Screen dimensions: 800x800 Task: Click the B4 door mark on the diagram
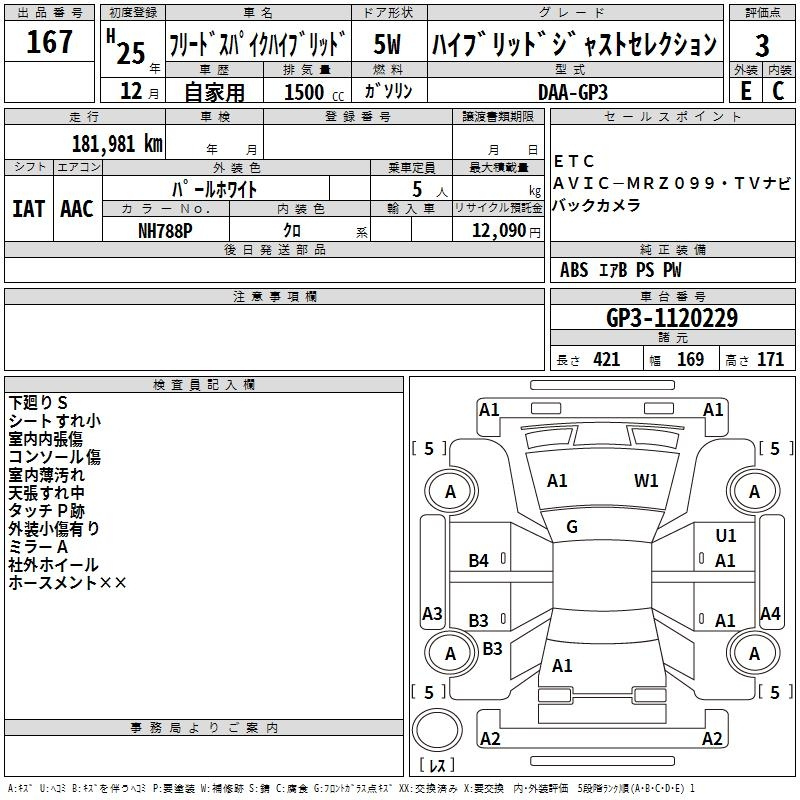coord(479,561)
